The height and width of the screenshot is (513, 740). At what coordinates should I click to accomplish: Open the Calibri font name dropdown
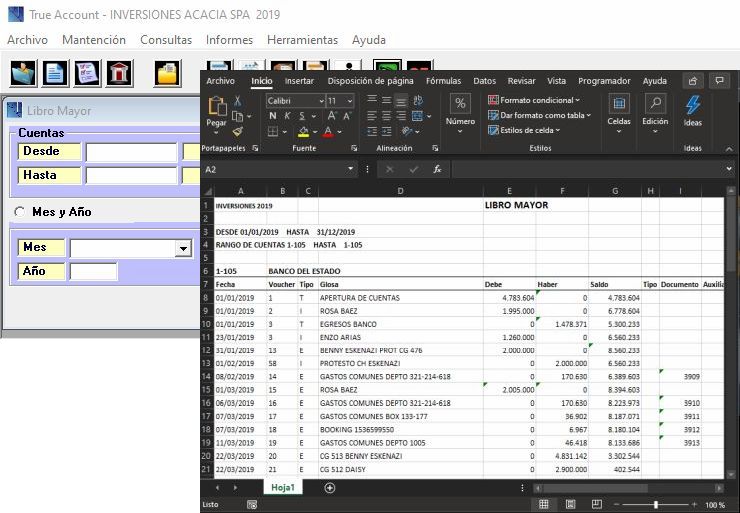coord(321,101)
